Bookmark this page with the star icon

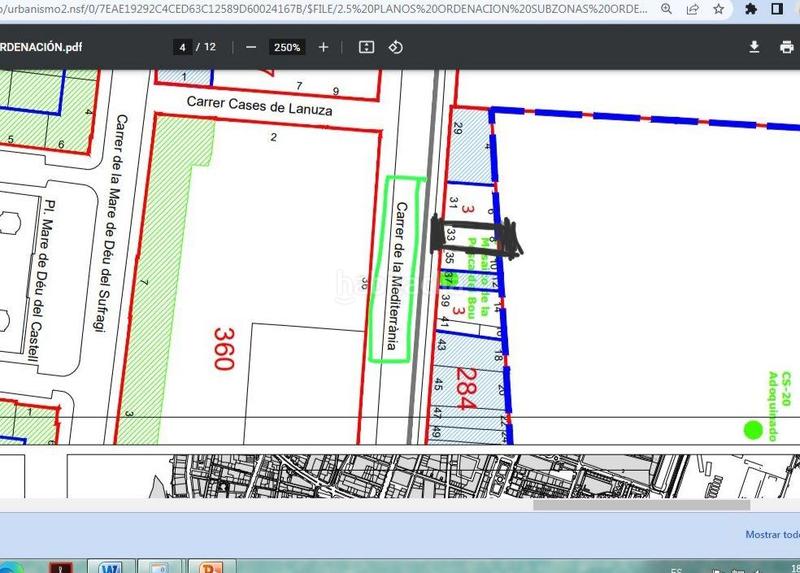click(718, 8)
